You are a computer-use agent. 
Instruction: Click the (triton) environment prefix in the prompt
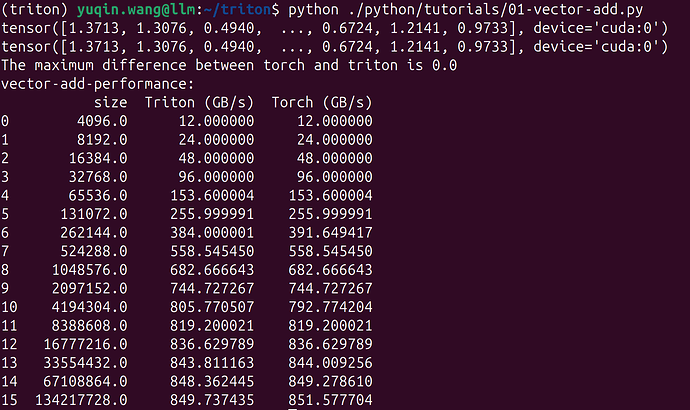35,11
